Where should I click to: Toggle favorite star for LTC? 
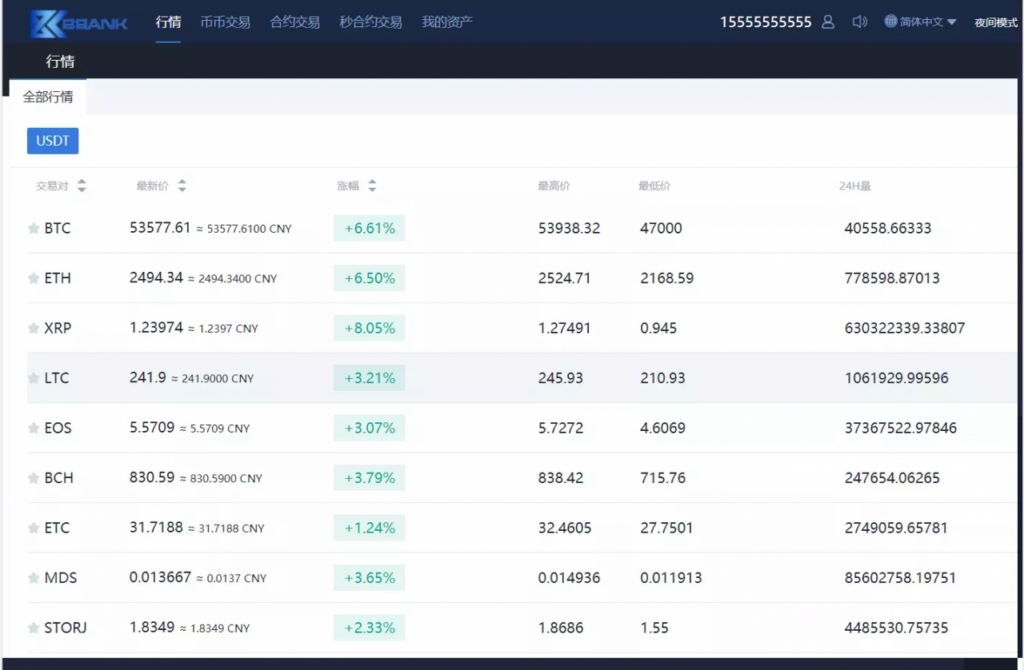tap(33, 378)
